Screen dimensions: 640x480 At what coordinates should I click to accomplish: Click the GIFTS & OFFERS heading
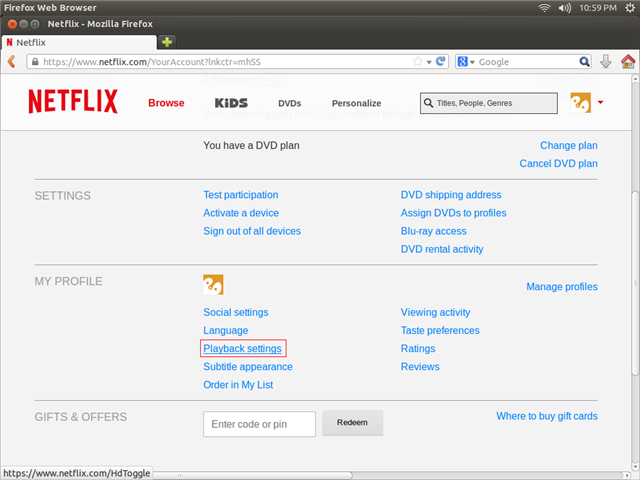point(80,417)
